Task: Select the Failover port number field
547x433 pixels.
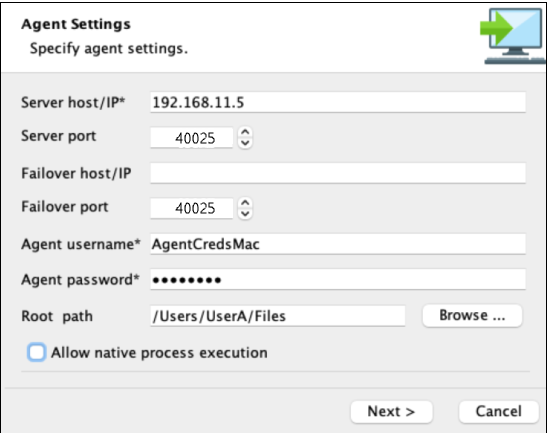Action: click(192, 208)
